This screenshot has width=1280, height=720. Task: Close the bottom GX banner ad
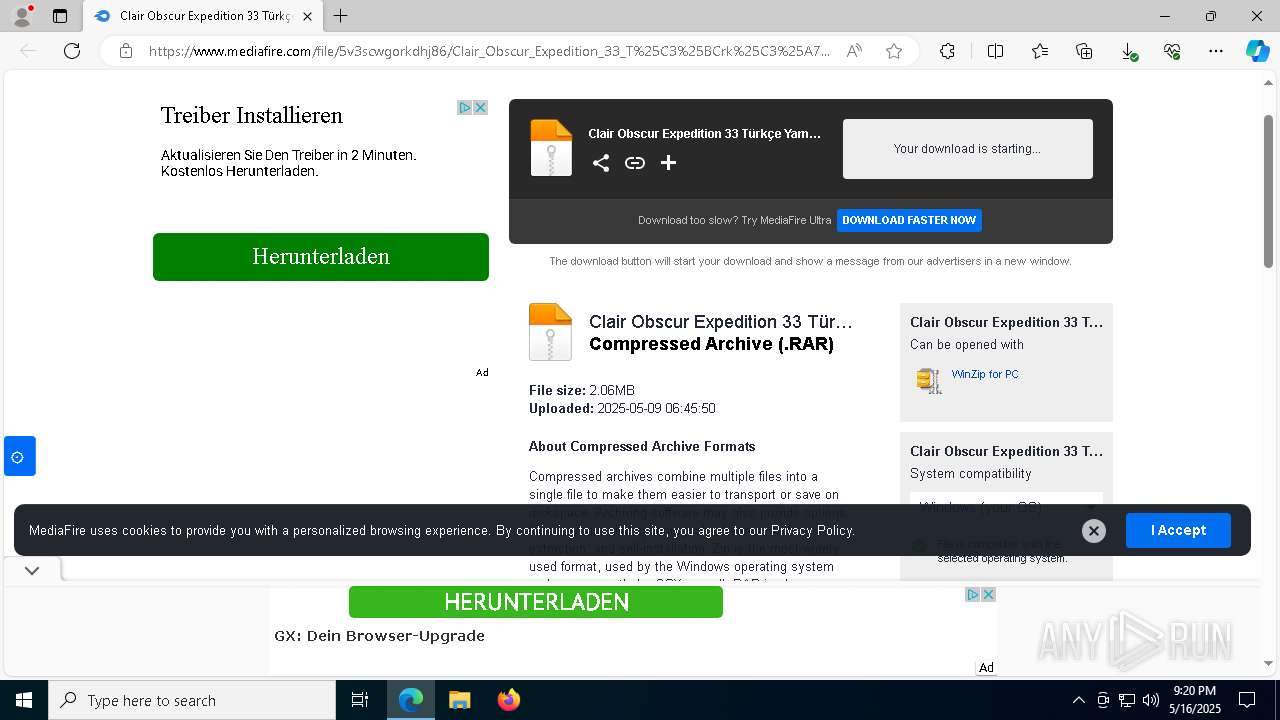pyautogui.click(x=988, y=594)
